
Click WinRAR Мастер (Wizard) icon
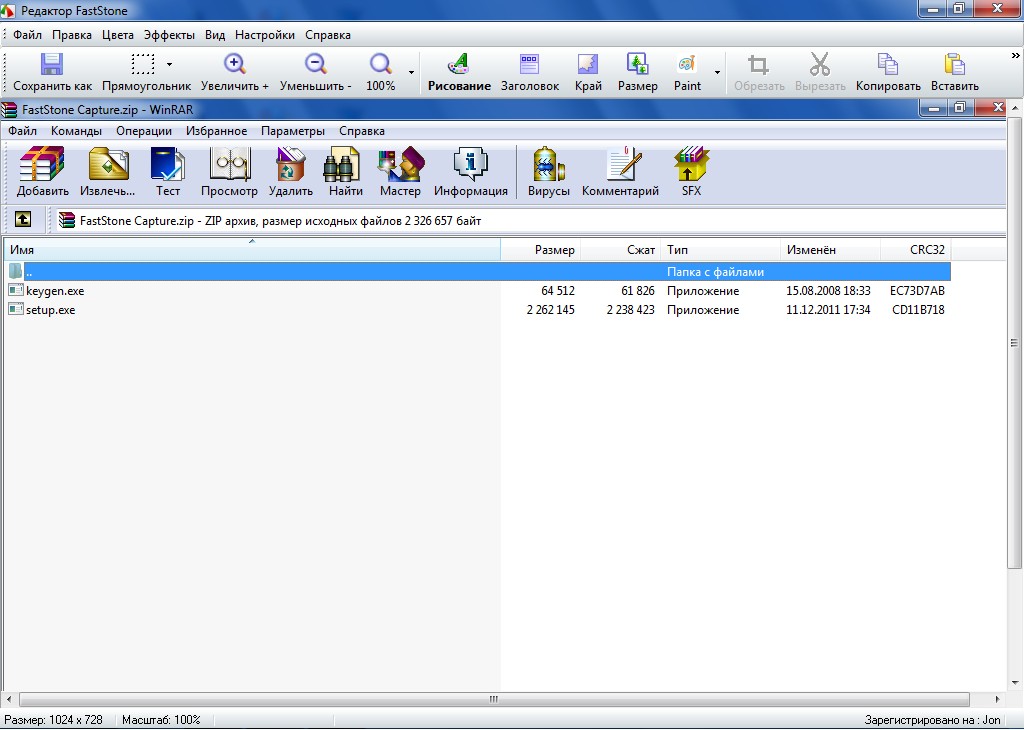pyautogui.click(x=400, y=164)
